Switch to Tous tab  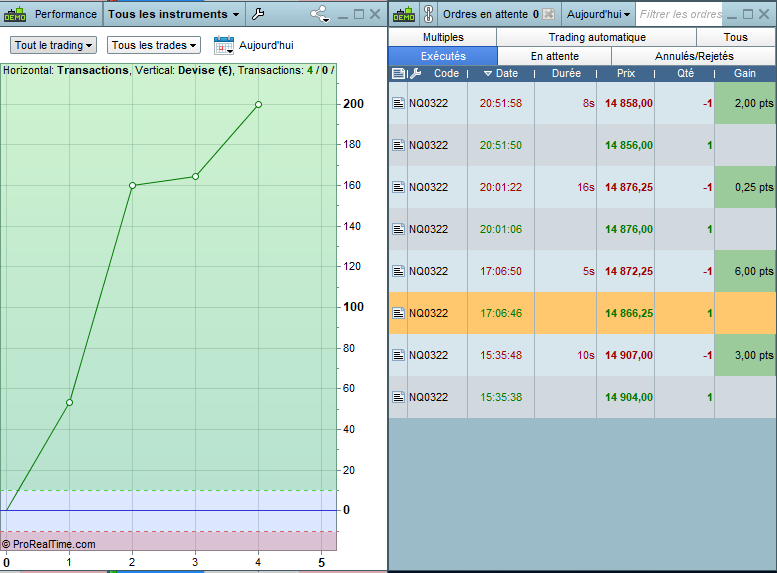click(735, 37)
